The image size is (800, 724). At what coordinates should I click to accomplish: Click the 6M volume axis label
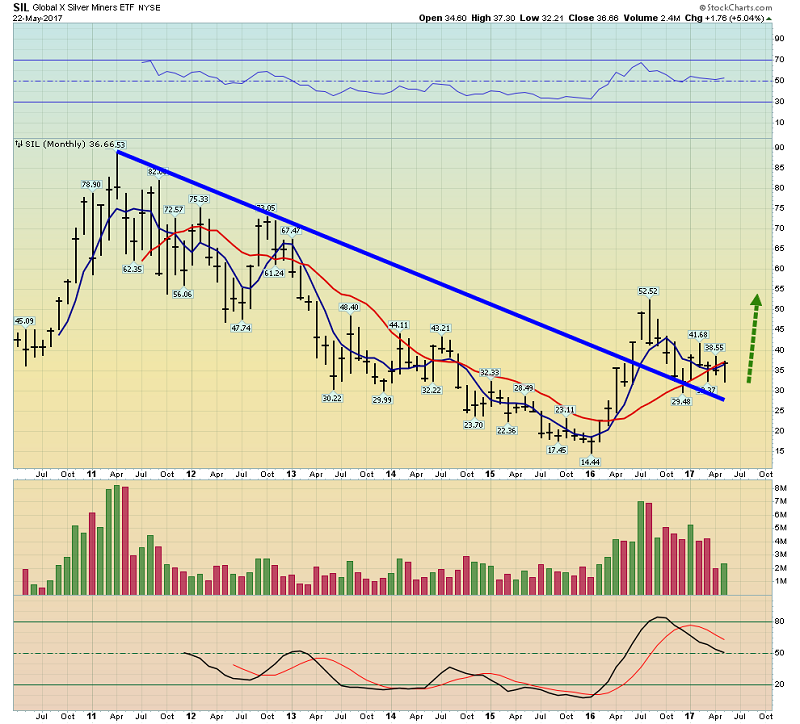pyautogui.click(x=781, y=515)
